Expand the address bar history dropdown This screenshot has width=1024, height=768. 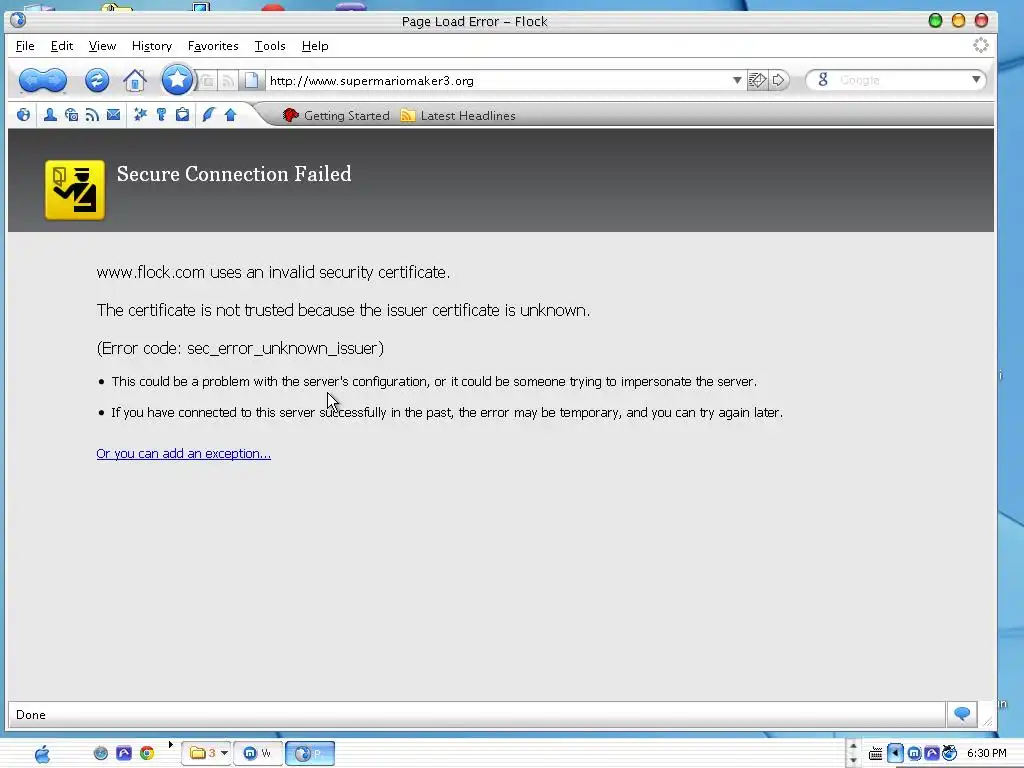click(737, 80)
